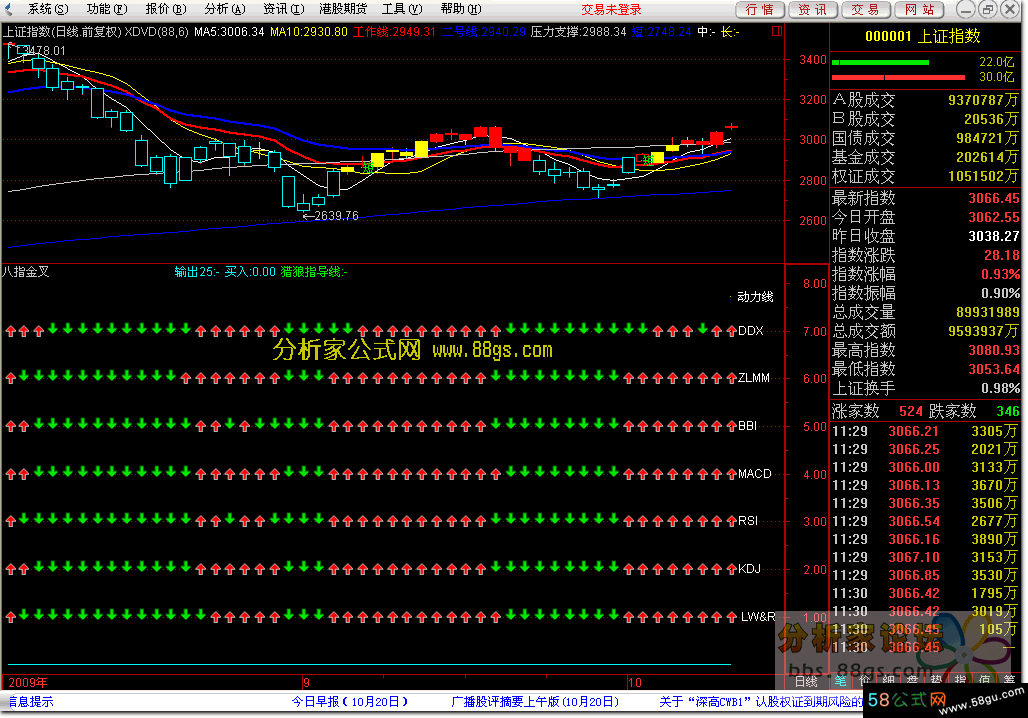Click the green buy volume bar 22.0亿
This screenshot has height=718, width=1028.
pos(880,62)
